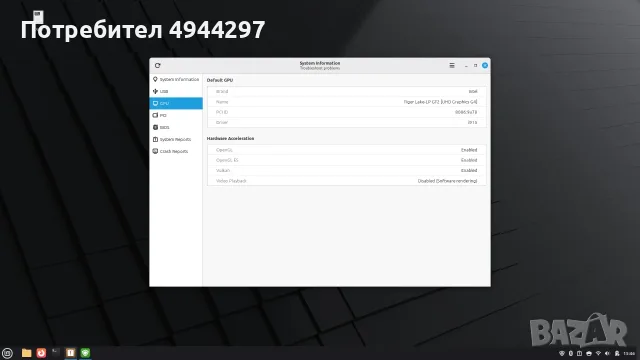Screen dimensions: 640x360
Task: Click the green shield app in taskbar
Action: (85, 353)
